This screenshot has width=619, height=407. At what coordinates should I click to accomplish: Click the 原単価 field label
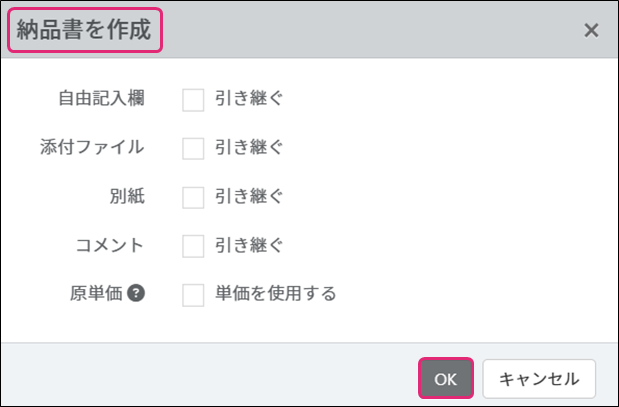click(x=95, y=294)
